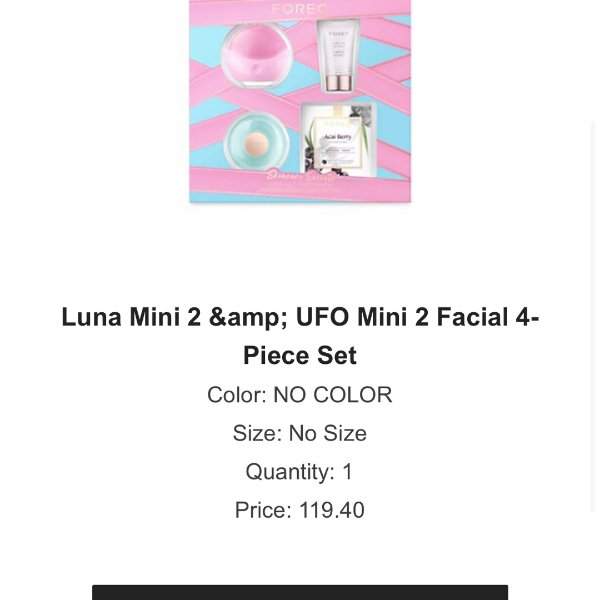This screenshot has width=600, height=600.
Task: Click the white FOREO cream tube
Action: pyautogui.click(x=338, y=56)
